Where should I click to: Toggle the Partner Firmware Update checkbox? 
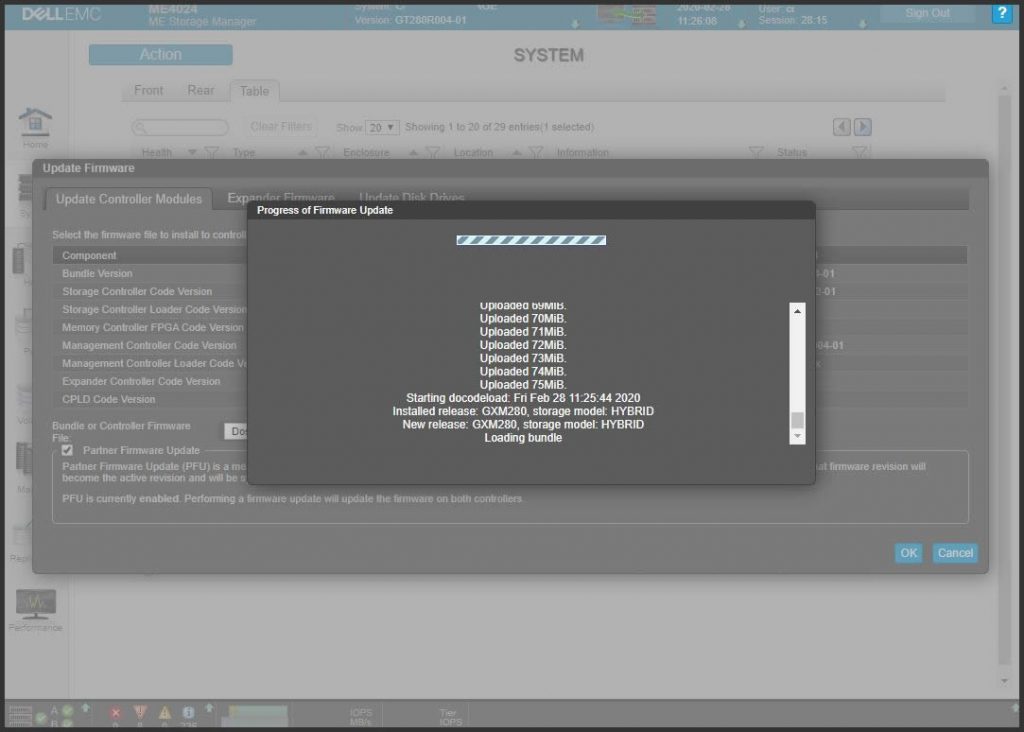67,450
